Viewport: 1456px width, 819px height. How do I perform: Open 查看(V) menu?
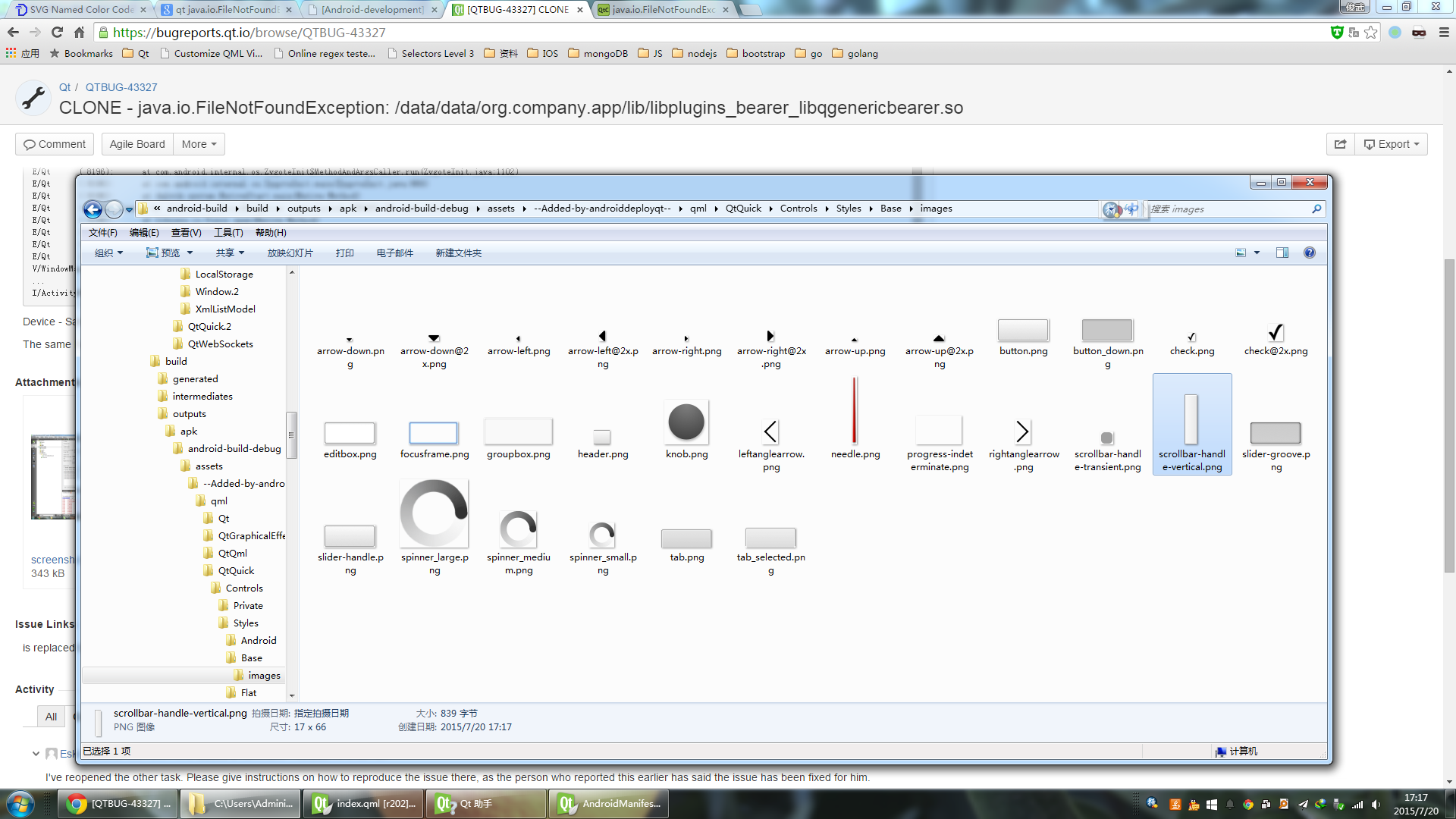(186, 233)
